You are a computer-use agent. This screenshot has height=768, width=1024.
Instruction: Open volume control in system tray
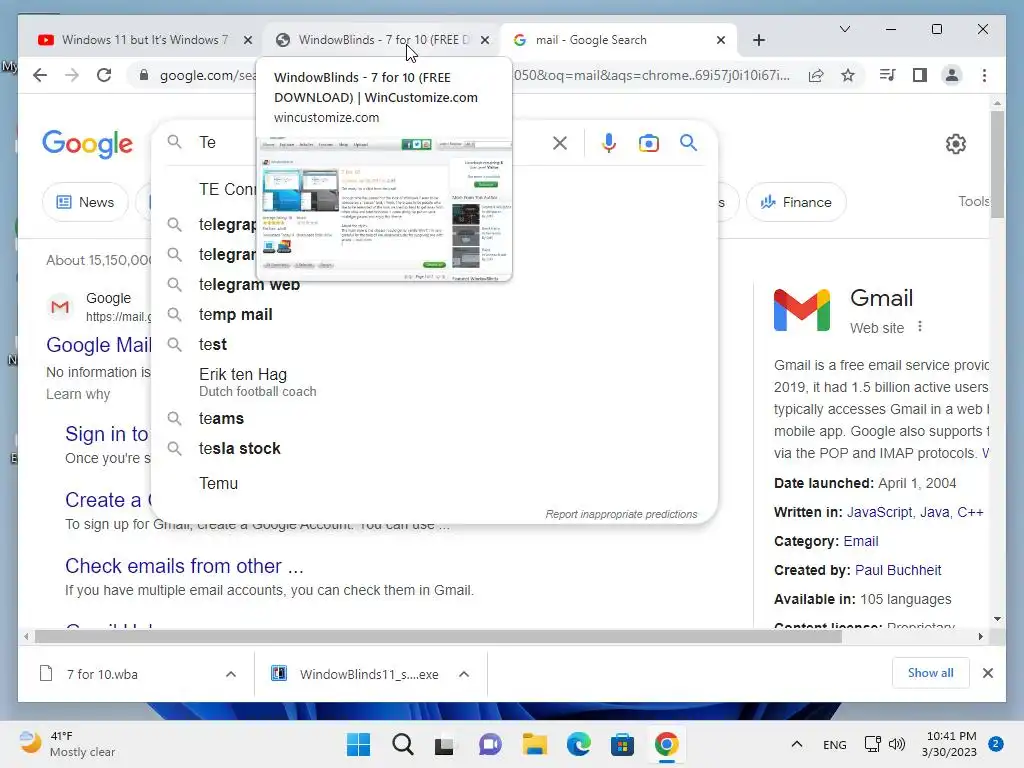pos(897,744)
